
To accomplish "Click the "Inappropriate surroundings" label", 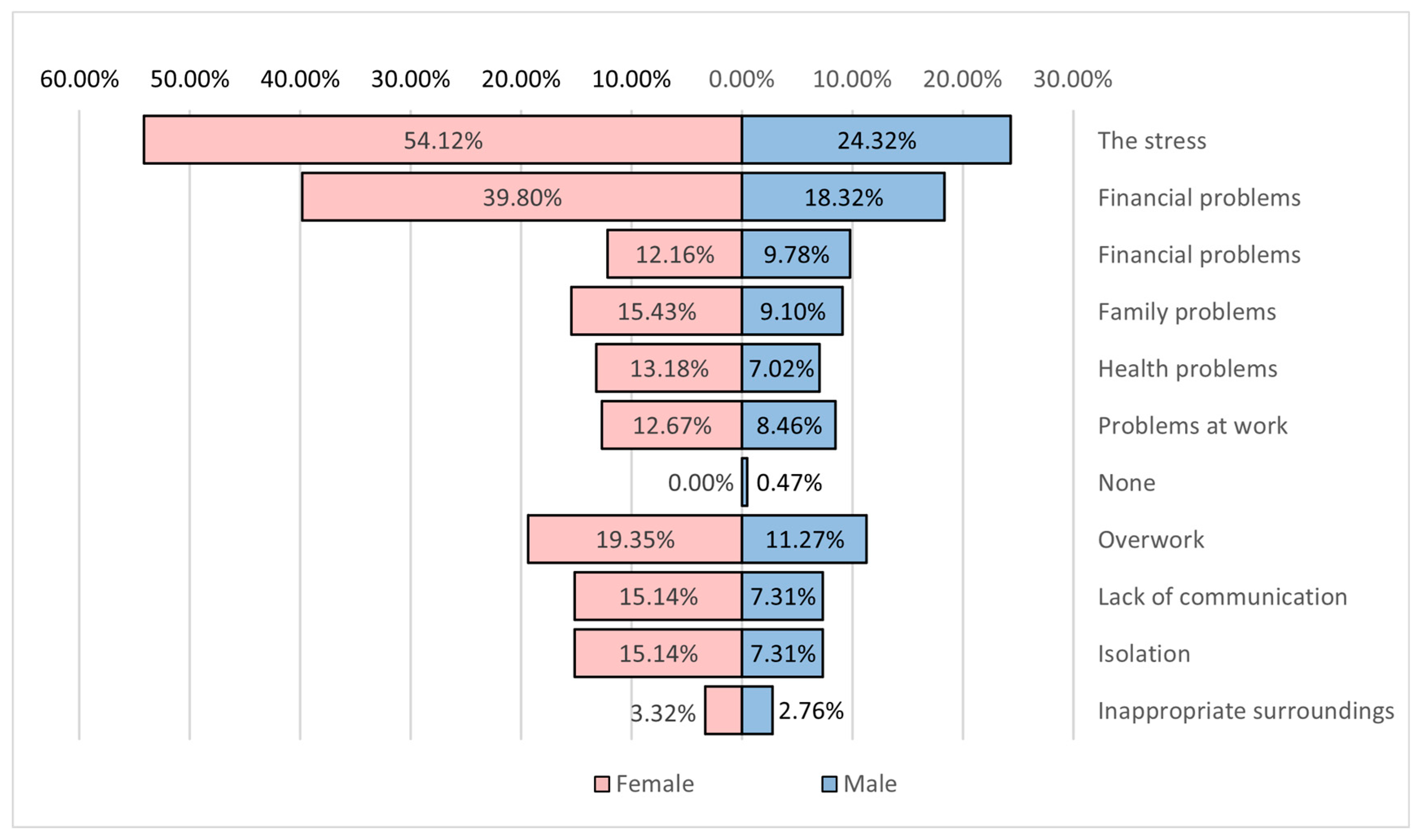I will [x=1245, y=711].
